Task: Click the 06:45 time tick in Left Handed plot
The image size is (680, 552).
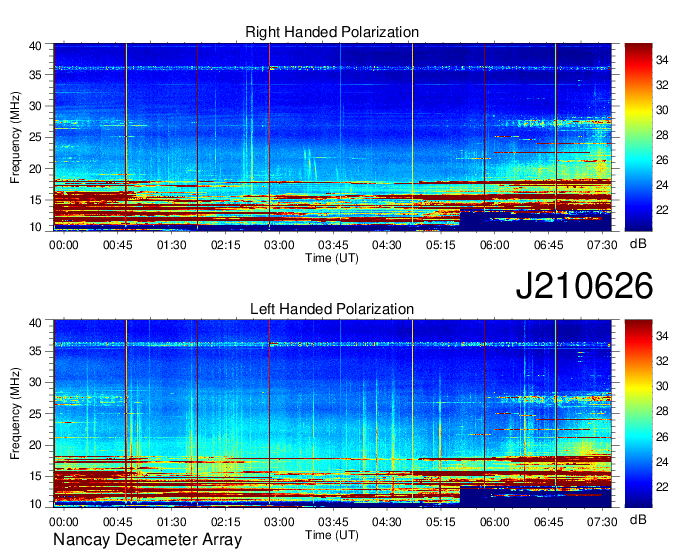Action: coord(549,522)
